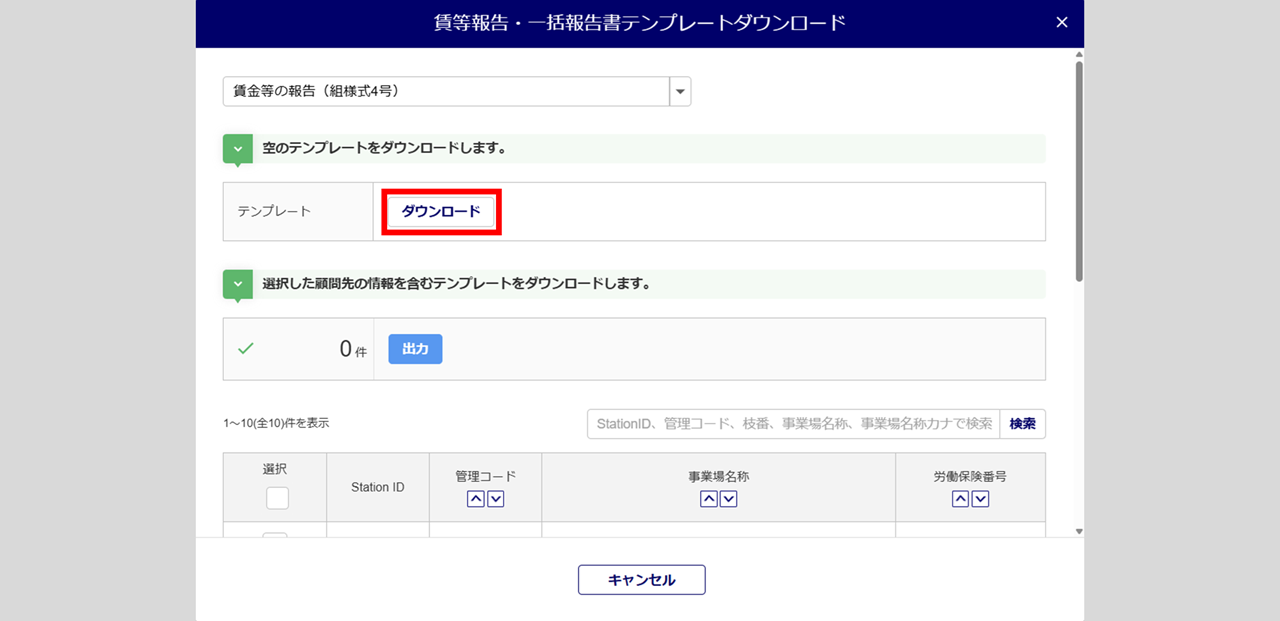The height and width of the screenshot is (621, 1280).
Task: Click the ダウンロード template button
Action: [x=441, y=212]
